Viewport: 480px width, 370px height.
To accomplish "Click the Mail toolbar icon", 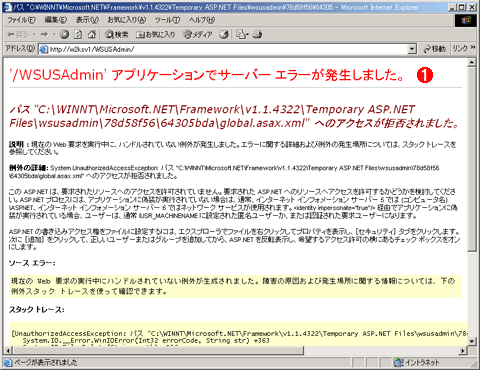I will (x=242, y=34).
